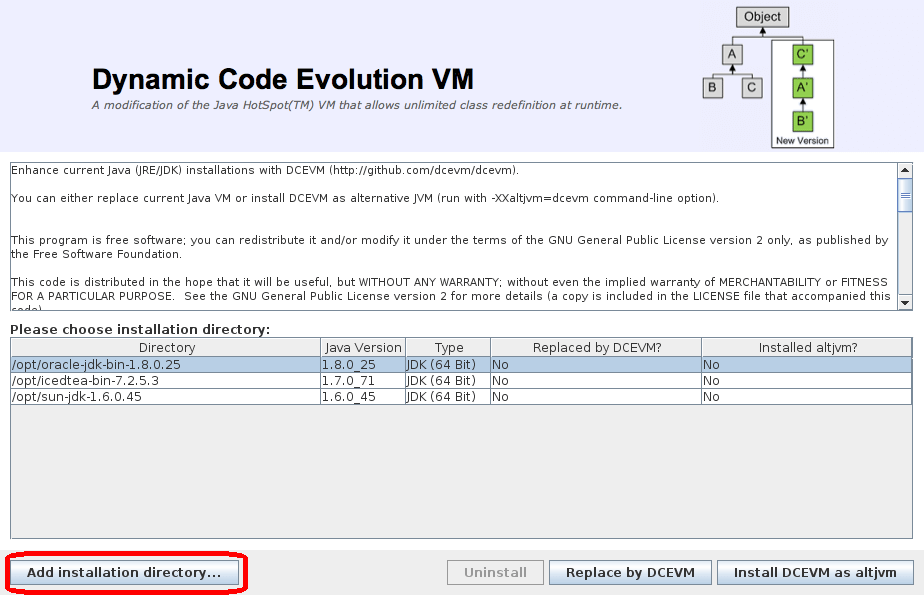Click Installed altjvm cell for oracle-jdk row
Image resolution: width=924 pixels, height=595 pixels.
point(807,365)
